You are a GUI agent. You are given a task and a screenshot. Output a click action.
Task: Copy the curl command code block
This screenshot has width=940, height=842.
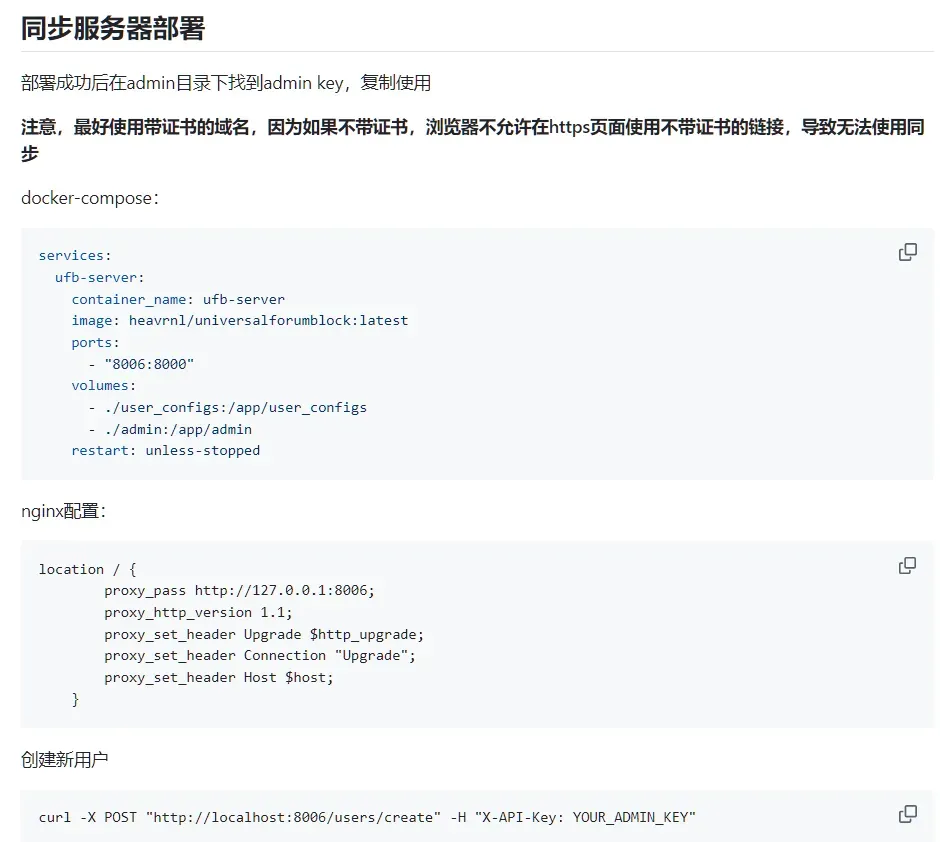click(908, 814)
